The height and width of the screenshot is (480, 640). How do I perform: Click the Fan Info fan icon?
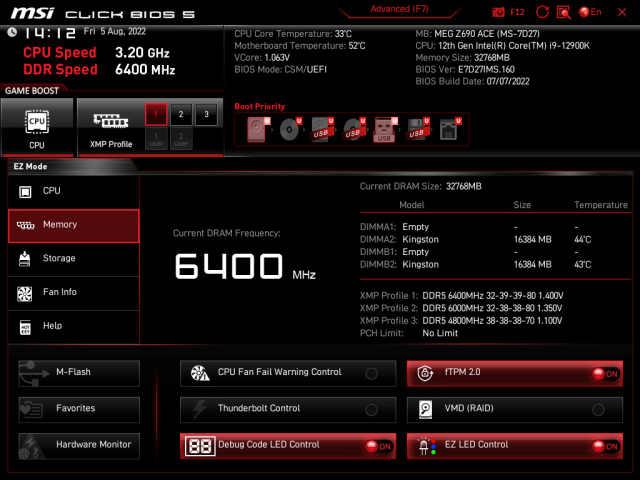[x=24, y=293]
